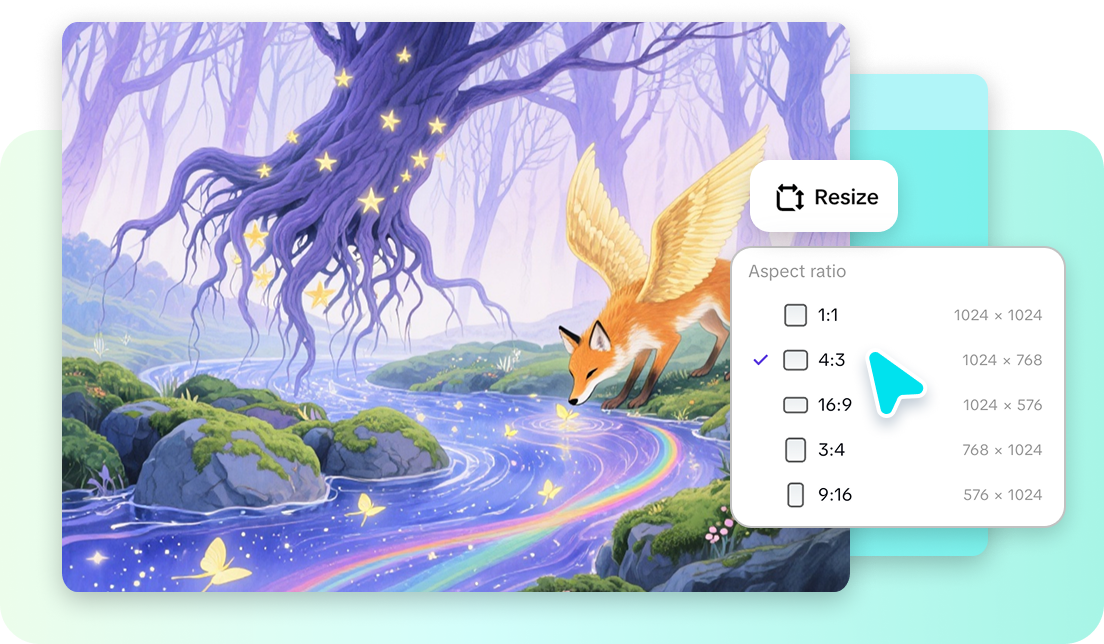Click the 9:16 tall portrait icon

tap(796, 495)
